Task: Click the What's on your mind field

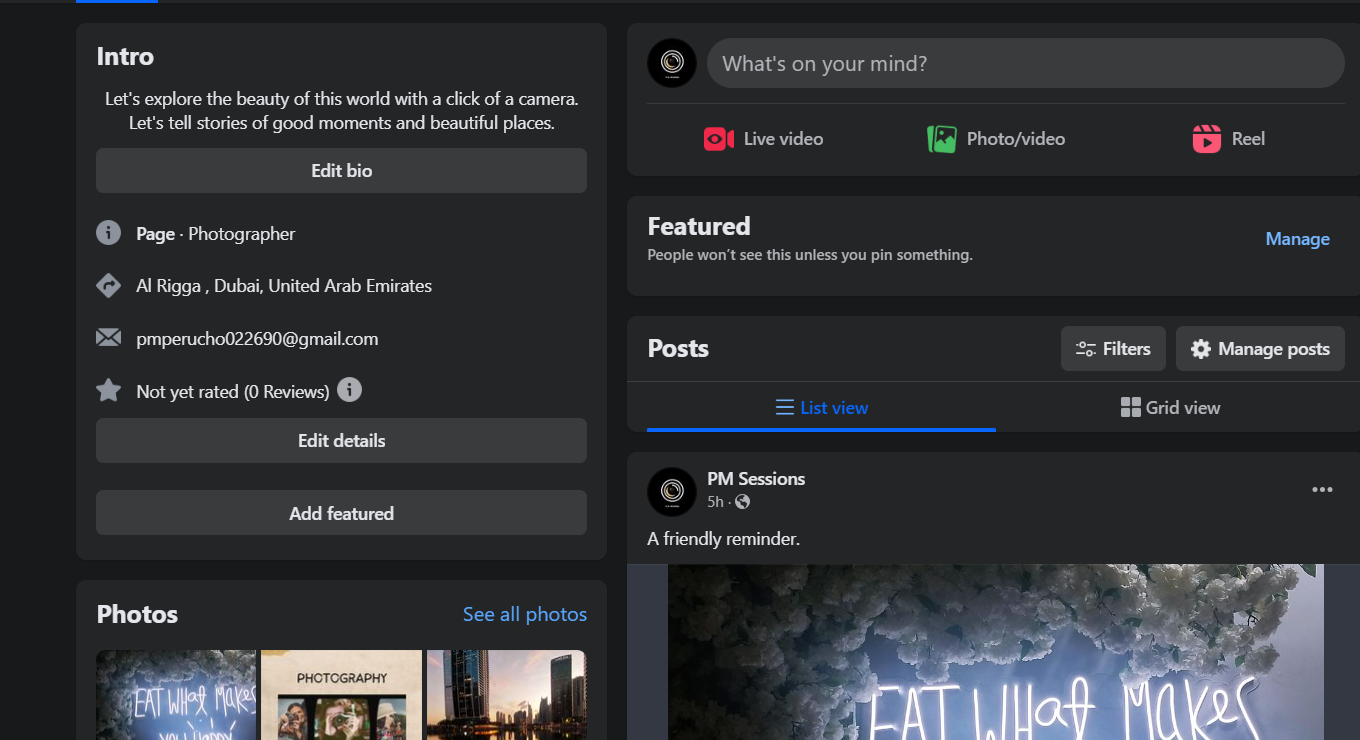Action: pyautogui.click(x=1025, y=64)
